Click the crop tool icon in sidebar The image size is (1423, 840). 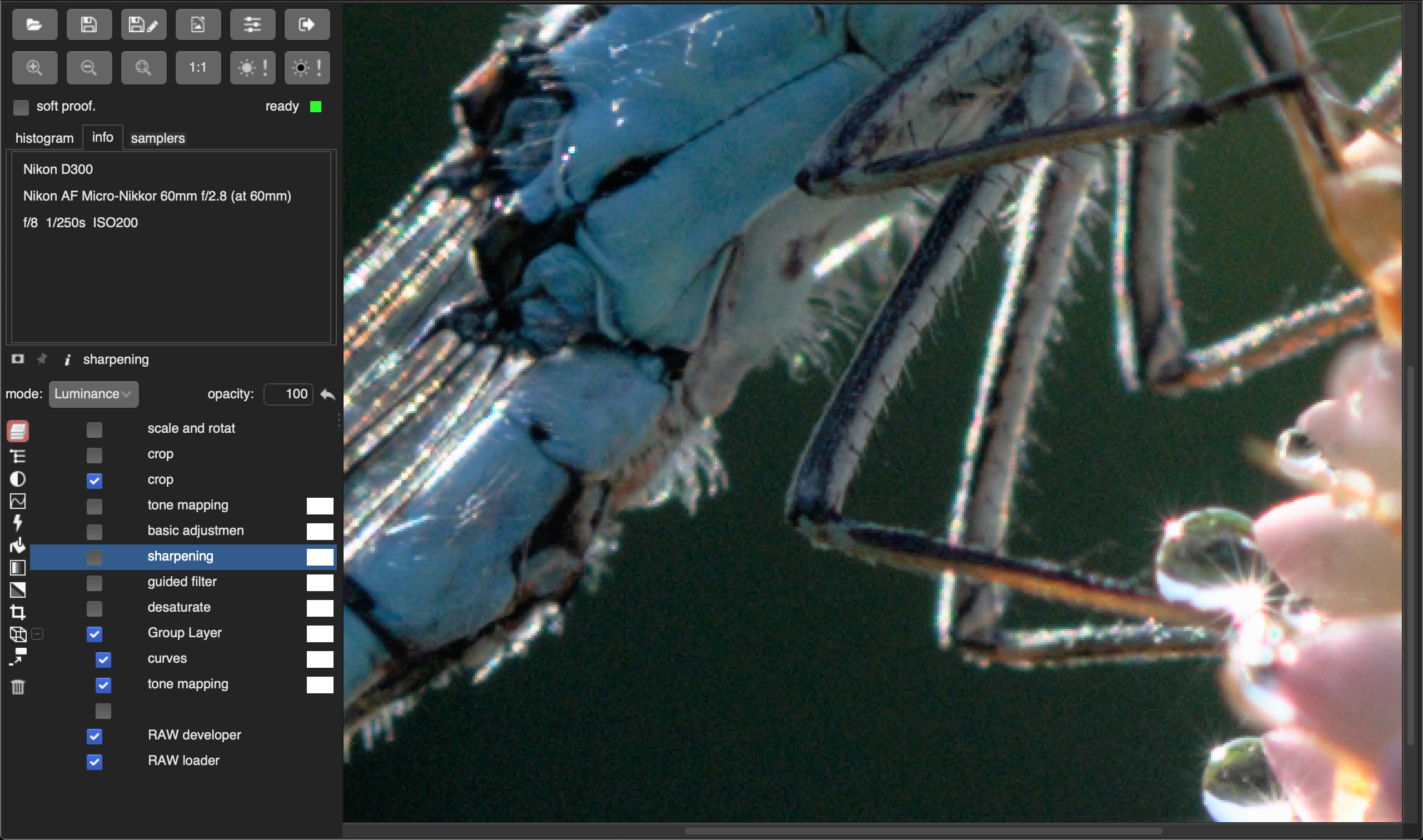pos(18,612)
